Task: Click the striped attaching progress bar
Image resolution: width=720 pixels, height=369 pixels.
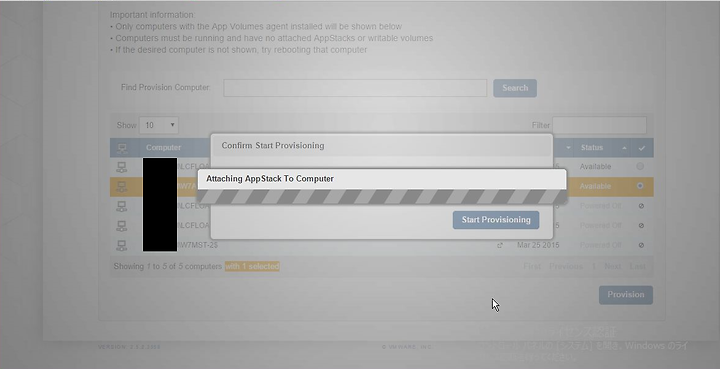Action: [382, 197]
